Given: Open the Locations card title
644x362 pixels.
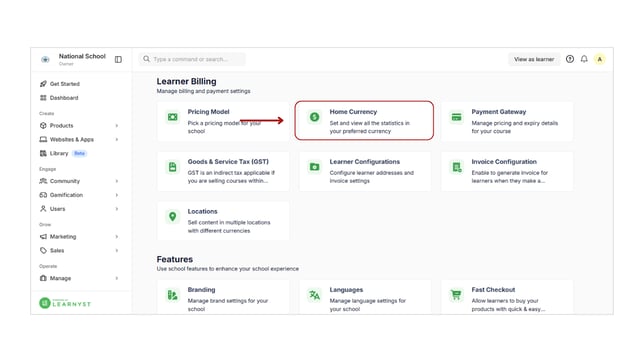Looking at the screenshot, I should 202,211.
